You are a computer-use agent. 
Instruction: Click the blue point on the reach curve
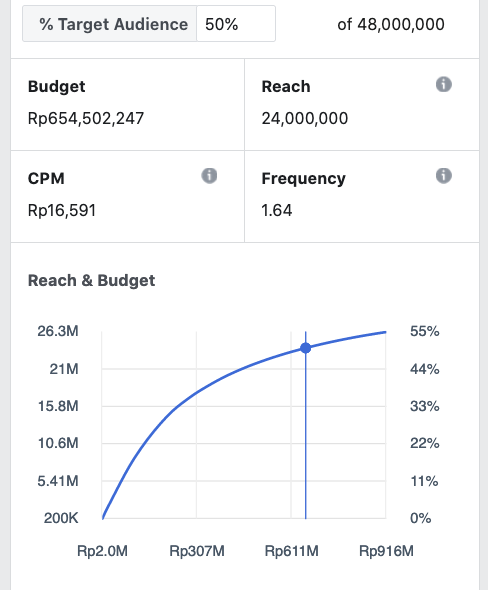tap(306, 348)
